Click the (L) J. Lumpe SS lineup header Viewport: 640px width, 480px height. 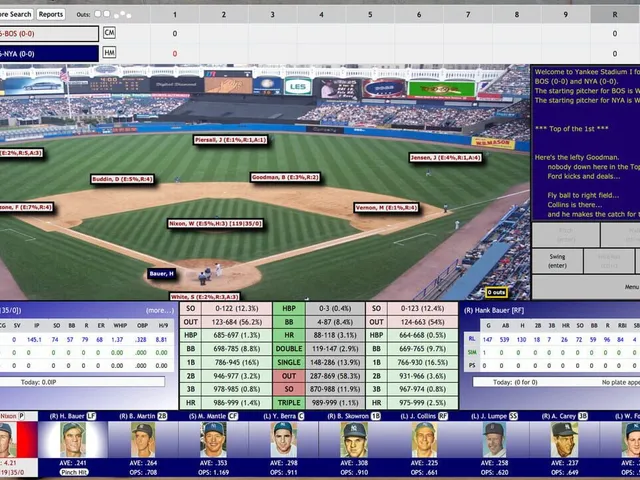[494, 416]
